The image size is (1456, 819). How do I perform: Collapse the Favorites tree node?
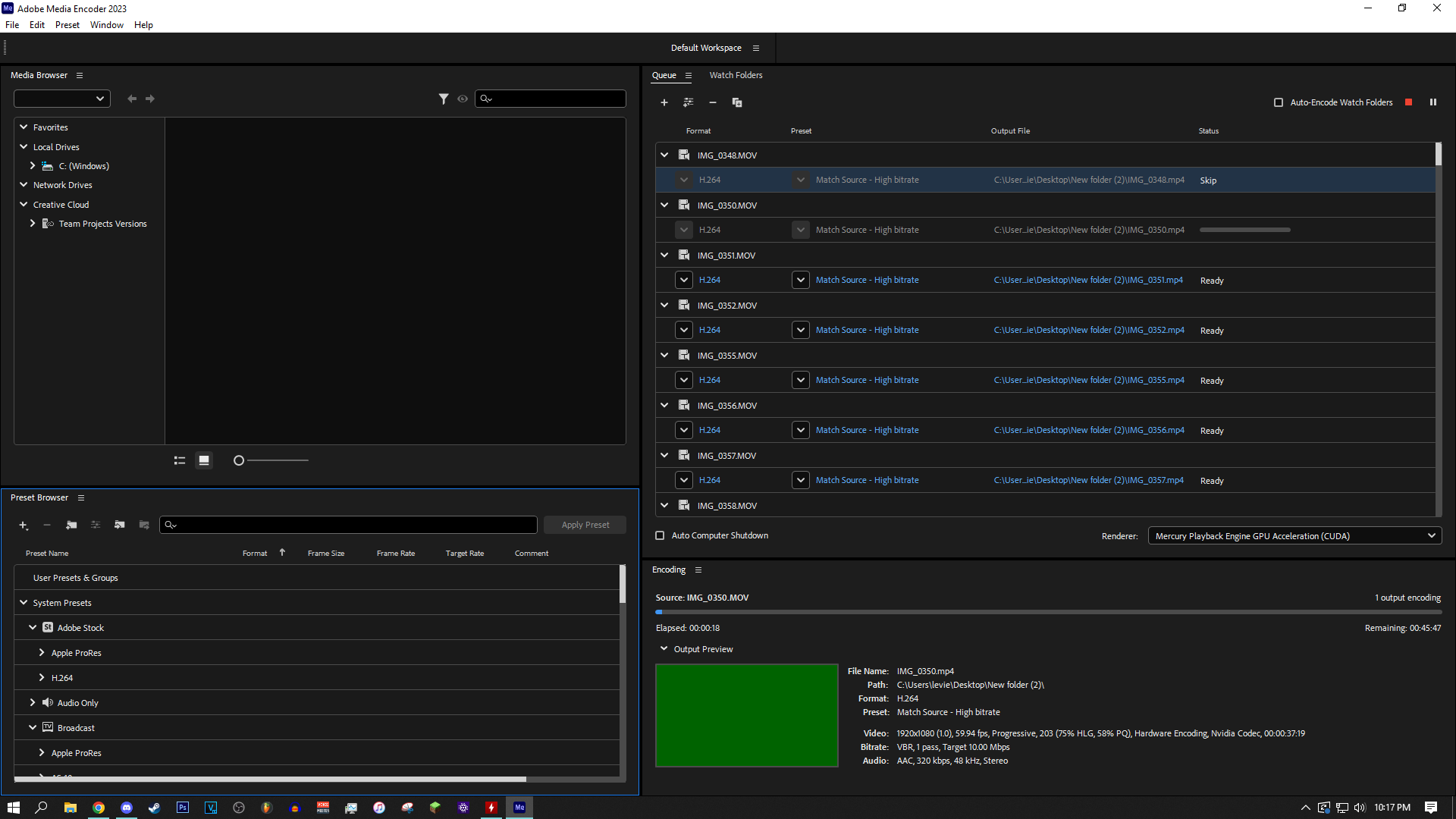[x=24, y=127]
